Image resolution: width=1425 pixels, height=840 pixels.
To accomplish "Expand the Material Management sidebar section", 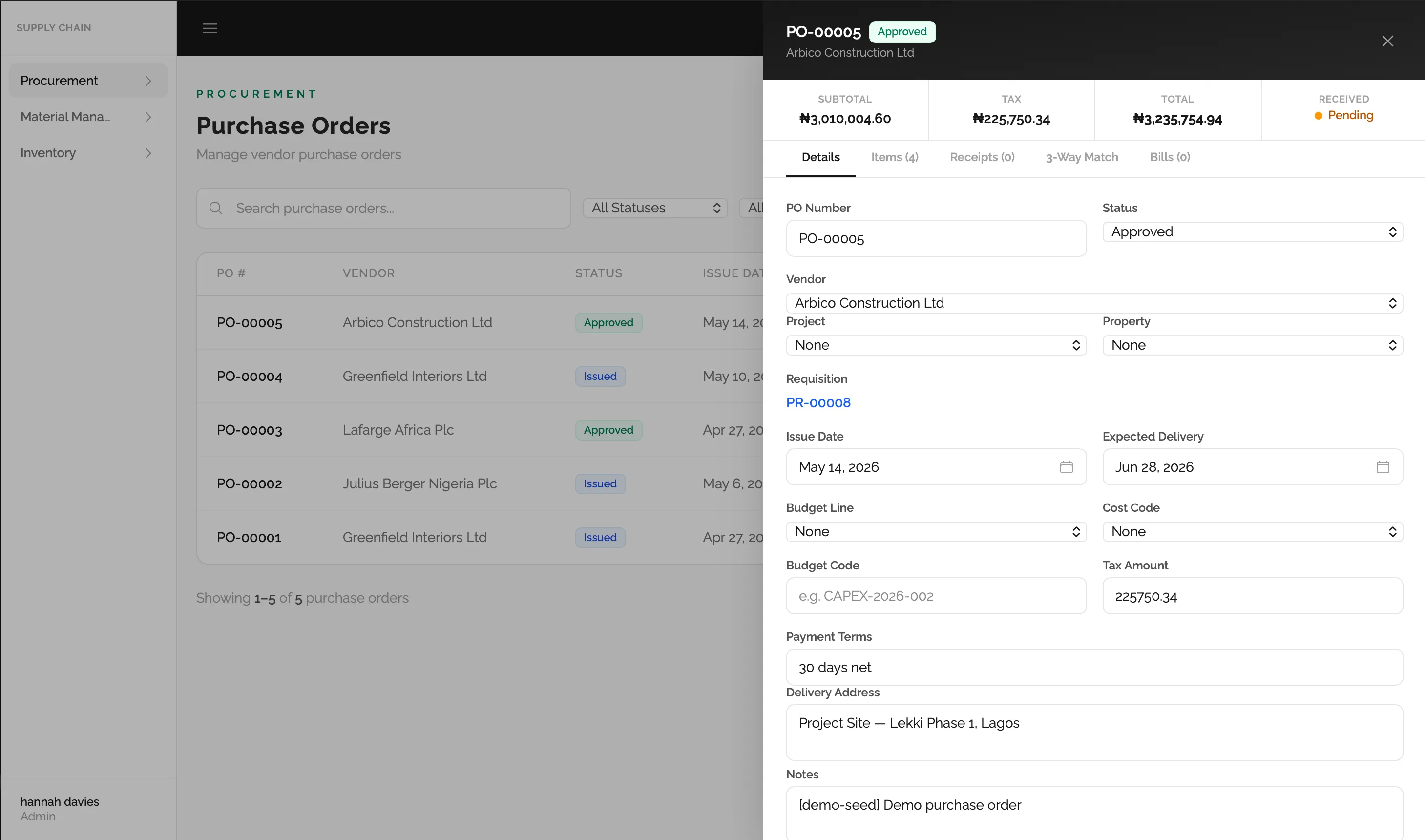I will (88, 117).
